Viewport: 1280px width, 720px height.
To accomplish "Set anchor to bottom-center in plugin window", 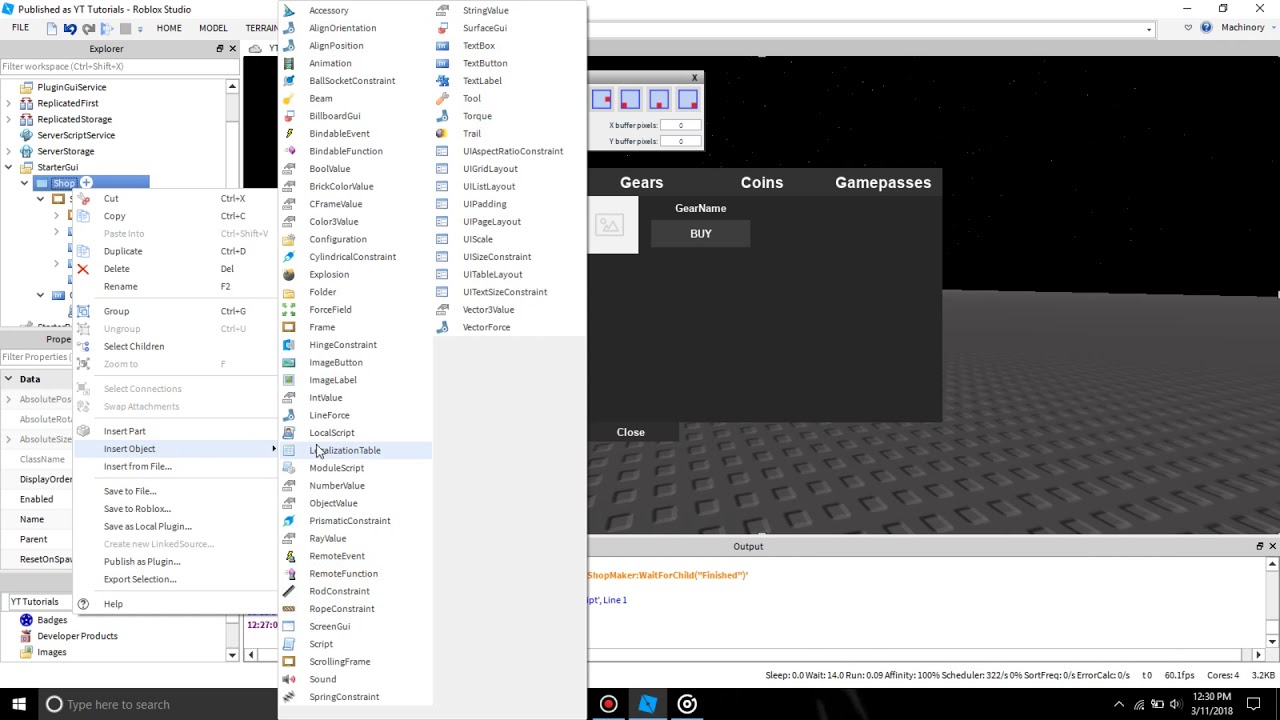I will pos(659,99).
